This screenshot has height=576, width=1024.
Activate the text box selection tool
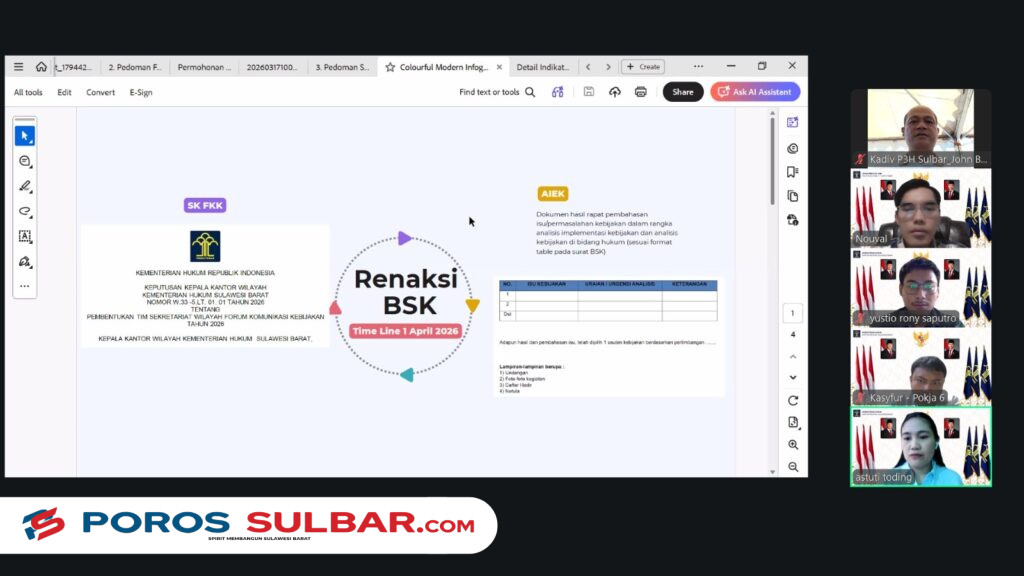(x=24, y=237)
